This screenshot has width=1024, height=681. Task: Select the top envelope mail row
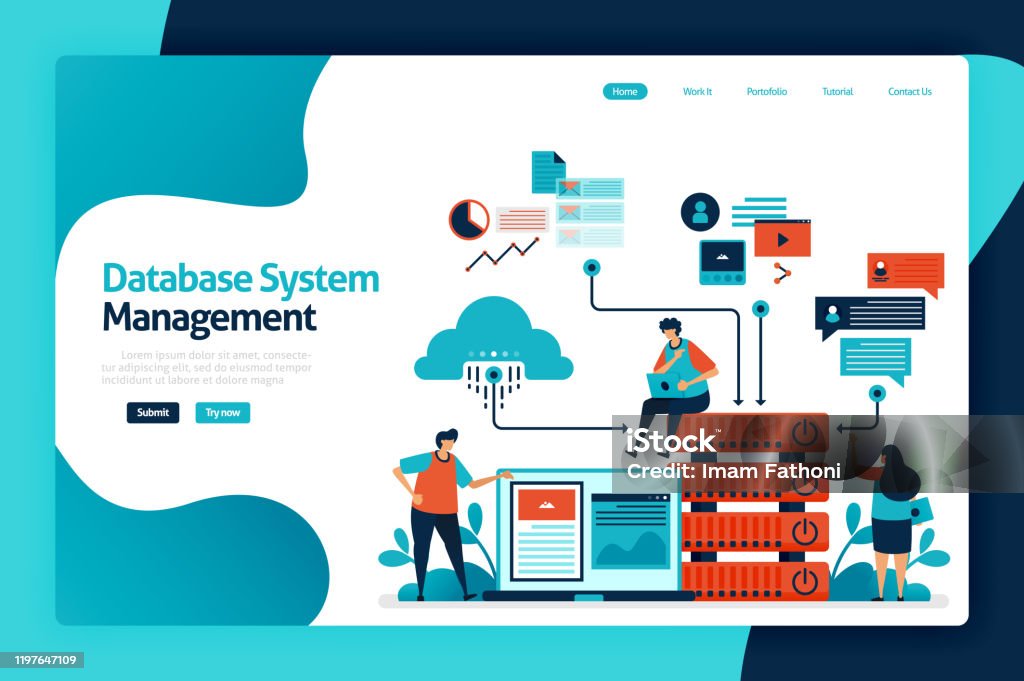coord(590,189)
